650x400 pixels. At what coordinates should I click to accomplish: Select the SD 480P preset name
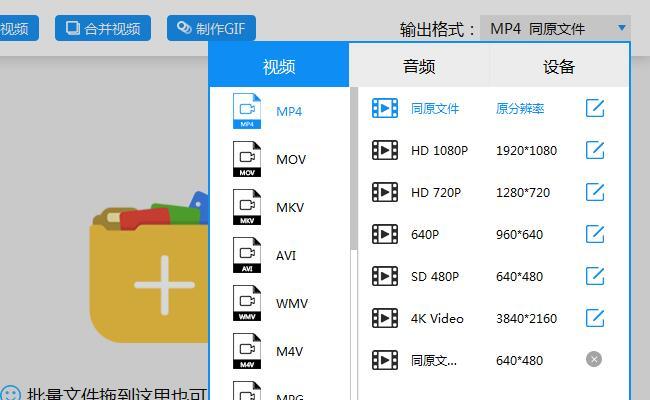pyautogui.click(x=435, y=277)
